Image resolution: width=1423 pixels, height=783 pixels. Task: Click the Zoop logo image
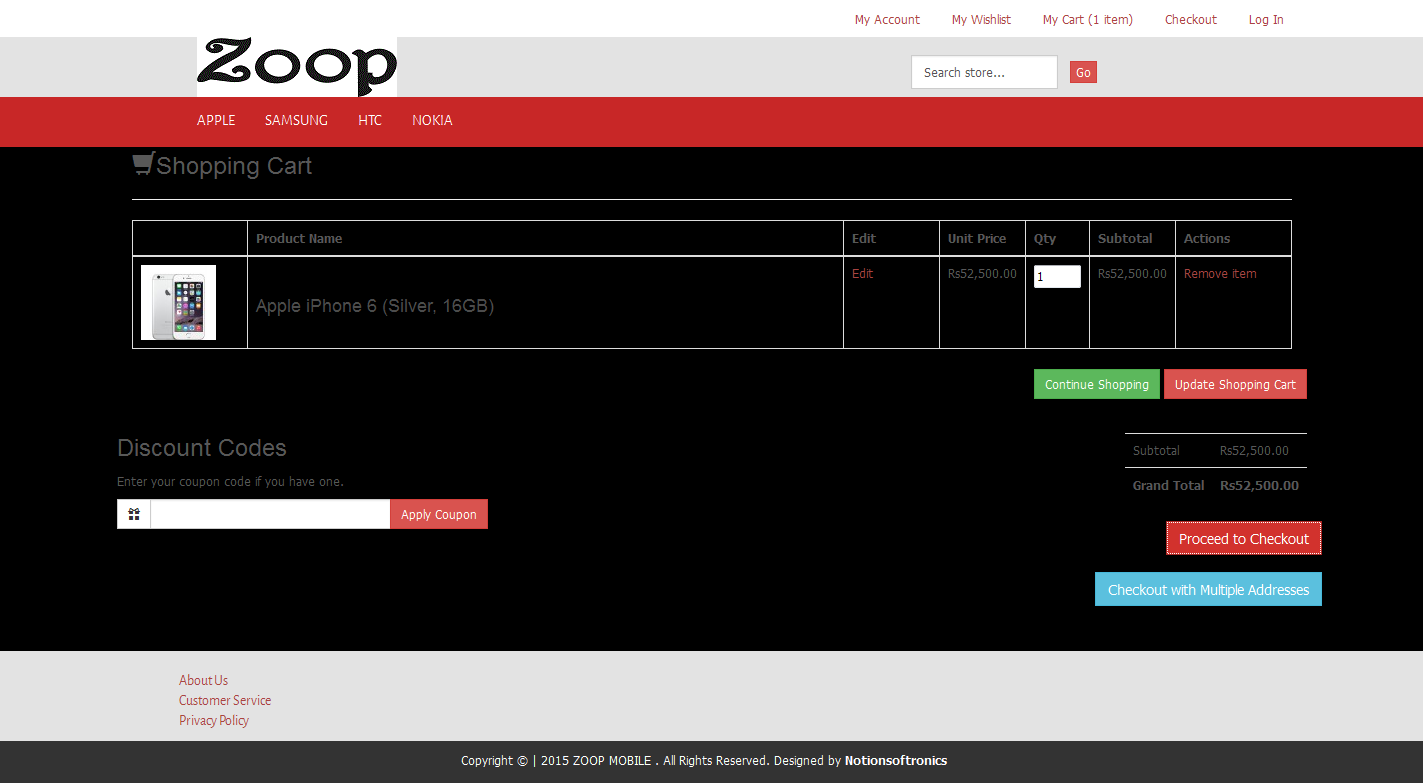pos(297,67)
